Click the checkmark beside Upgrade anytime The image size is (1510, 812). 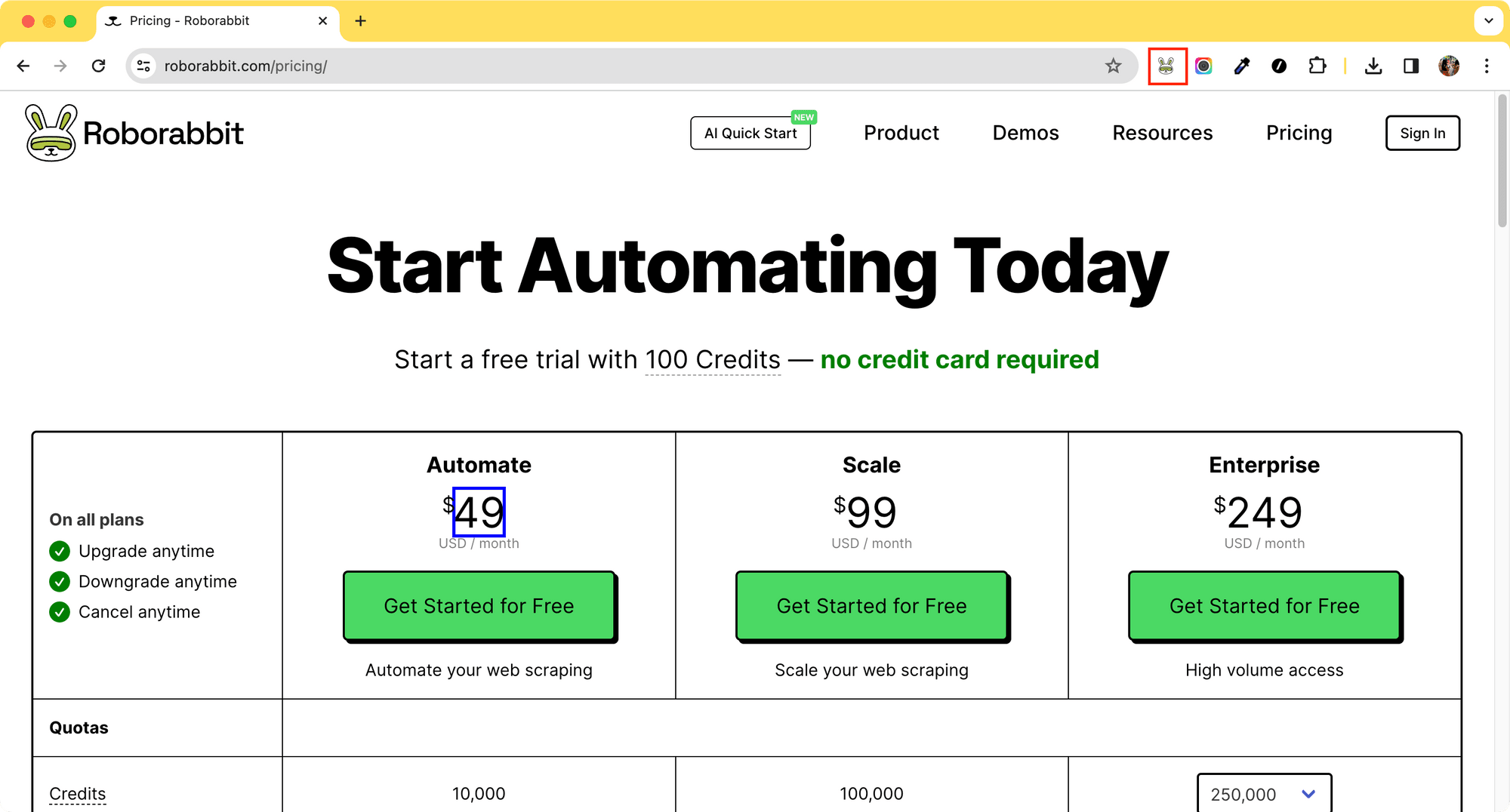(x=60, y=551)
